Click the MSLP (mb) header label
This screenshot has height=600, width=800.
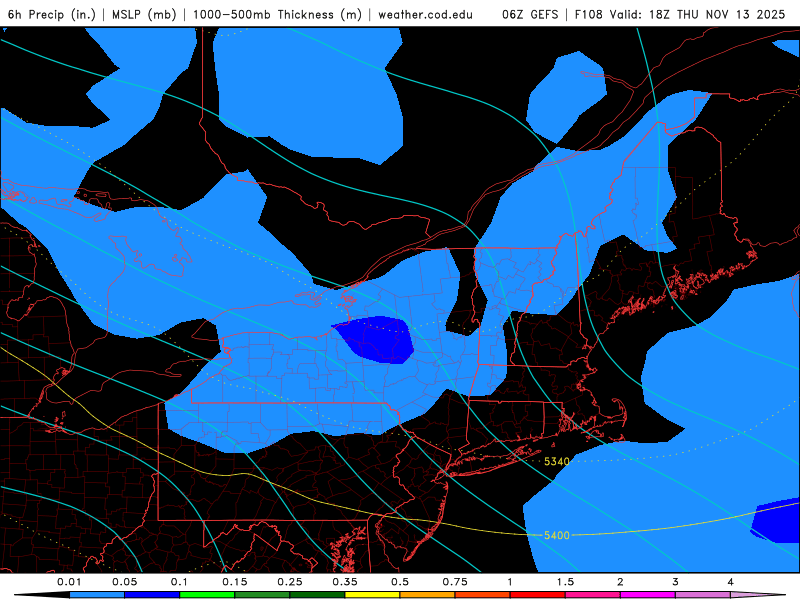tap(144, 14)
